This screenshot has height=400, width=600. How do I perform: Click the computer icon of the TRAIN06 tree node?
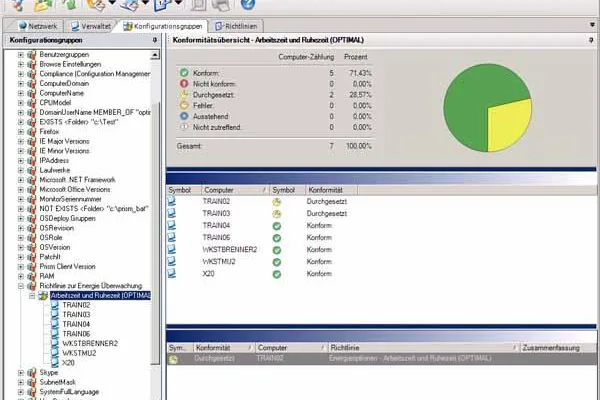[x=55, y=334]
